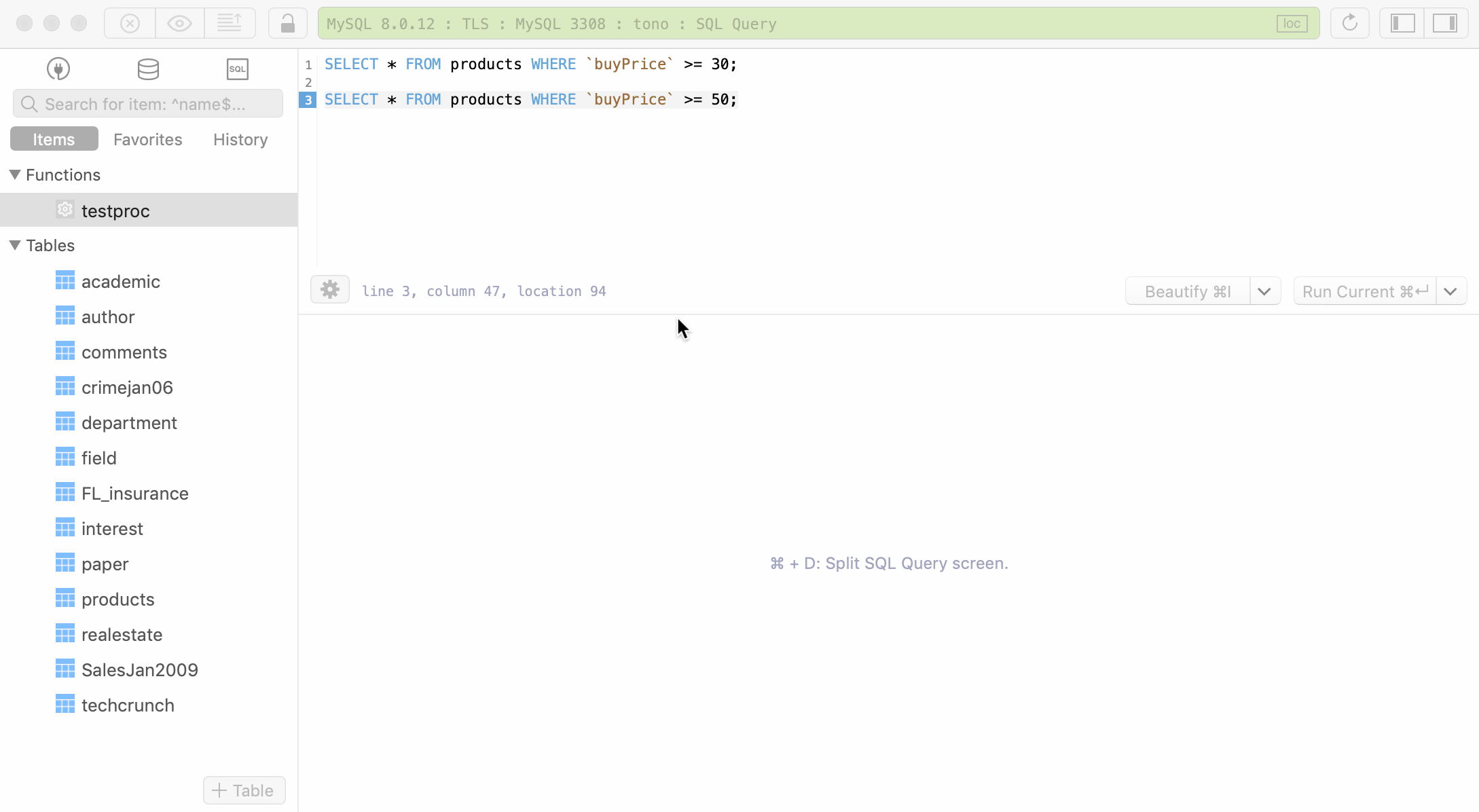Open a new database connection via the plug icon

coord(58,69)
